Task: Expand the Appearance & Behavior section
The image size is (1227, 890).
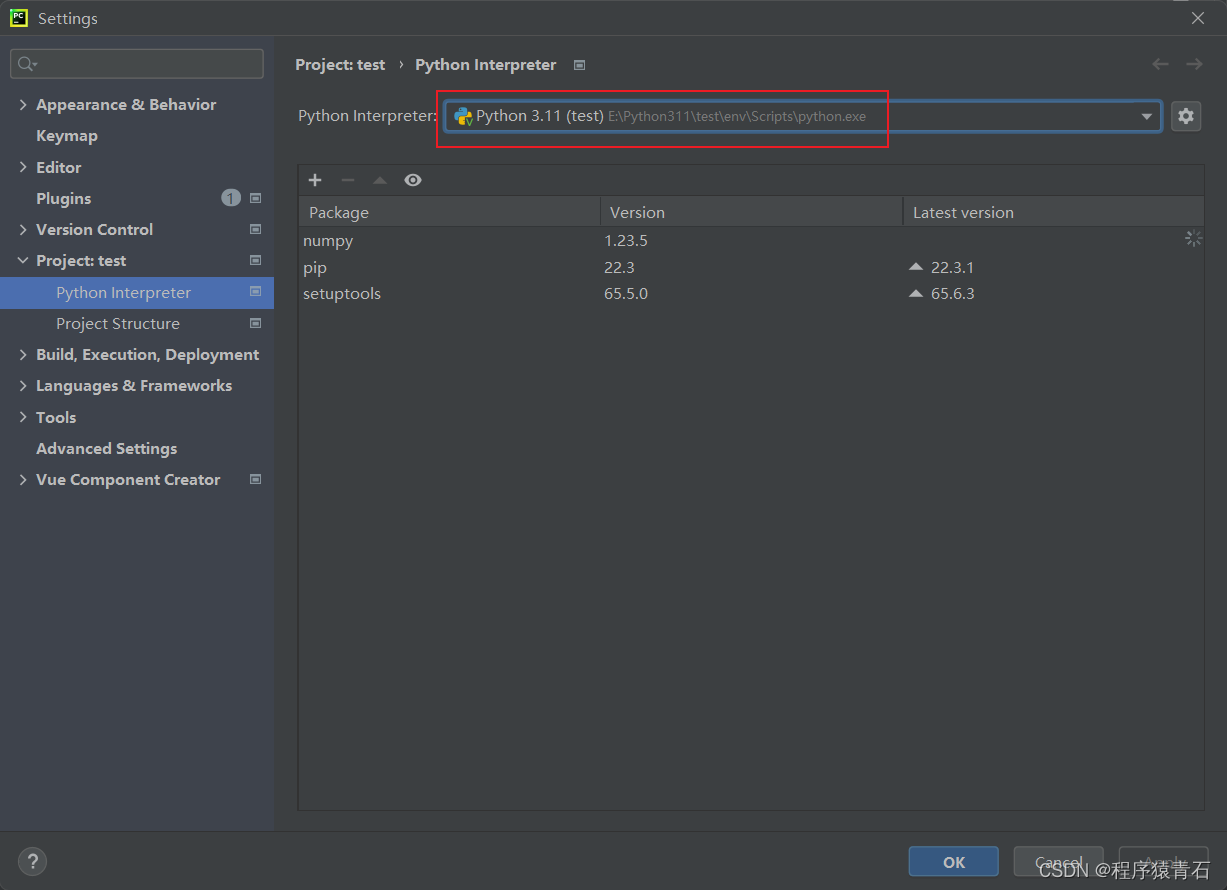Action: coord(23,105)
